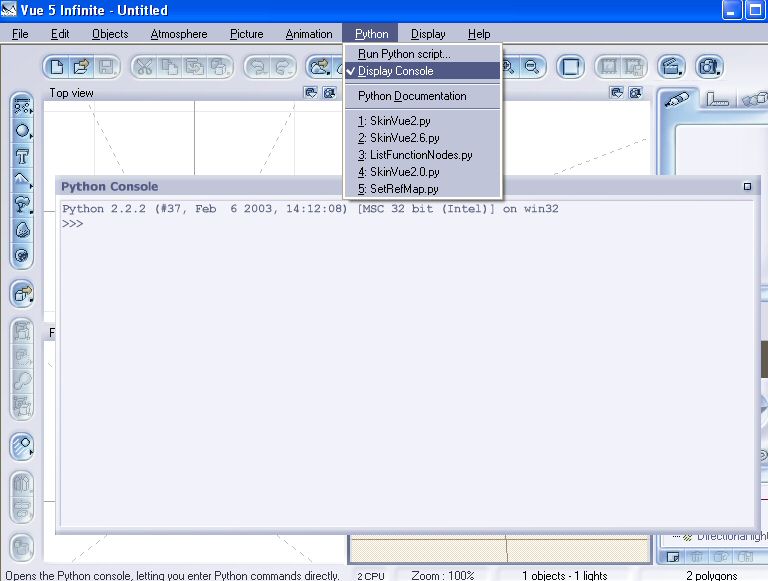The image size is (768, 581).
Task: Click the select render area icon
Action: [x=609, y=67]
